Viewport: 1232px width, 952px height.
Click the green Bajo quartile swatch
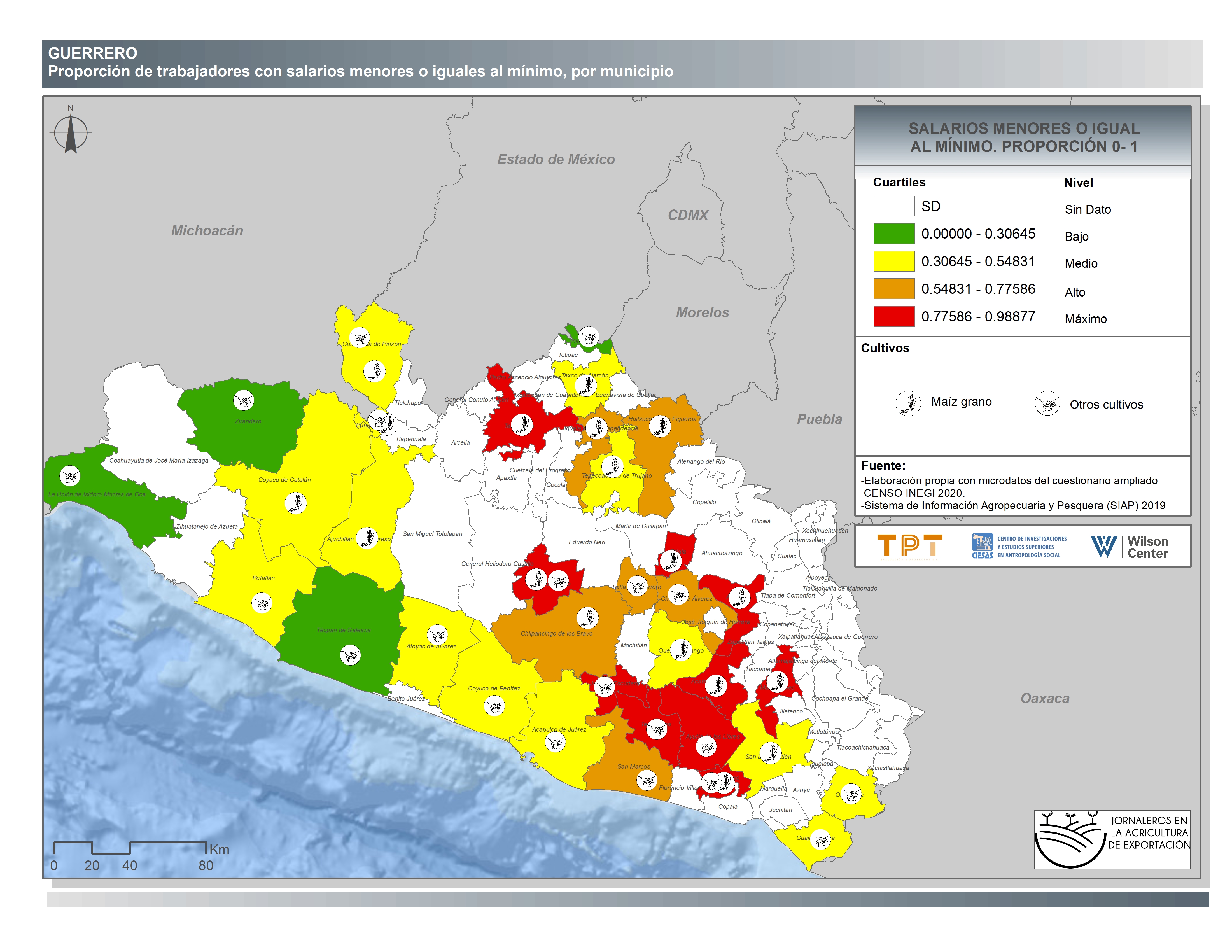point(893,234)
